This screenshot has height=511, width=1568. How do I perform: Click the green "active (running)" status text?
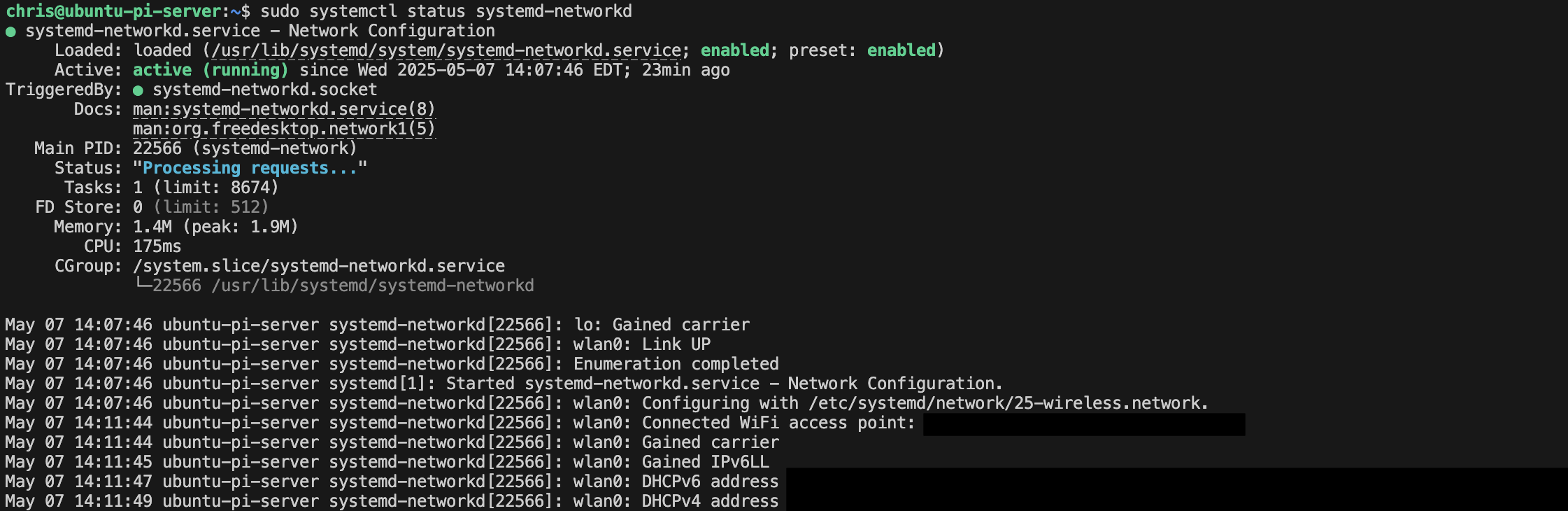point(211,70)
